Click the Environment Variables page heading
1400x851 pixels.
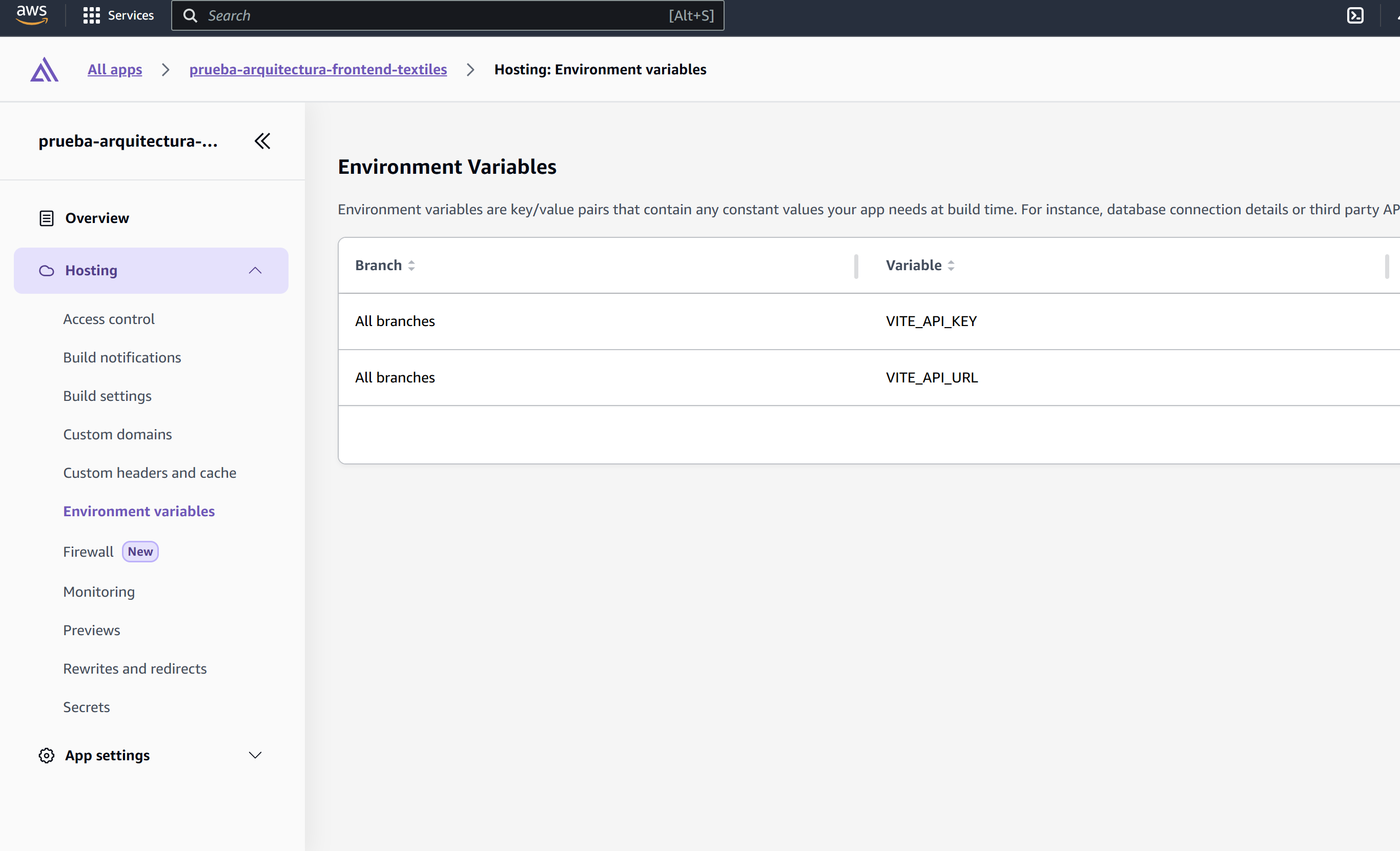447,167
